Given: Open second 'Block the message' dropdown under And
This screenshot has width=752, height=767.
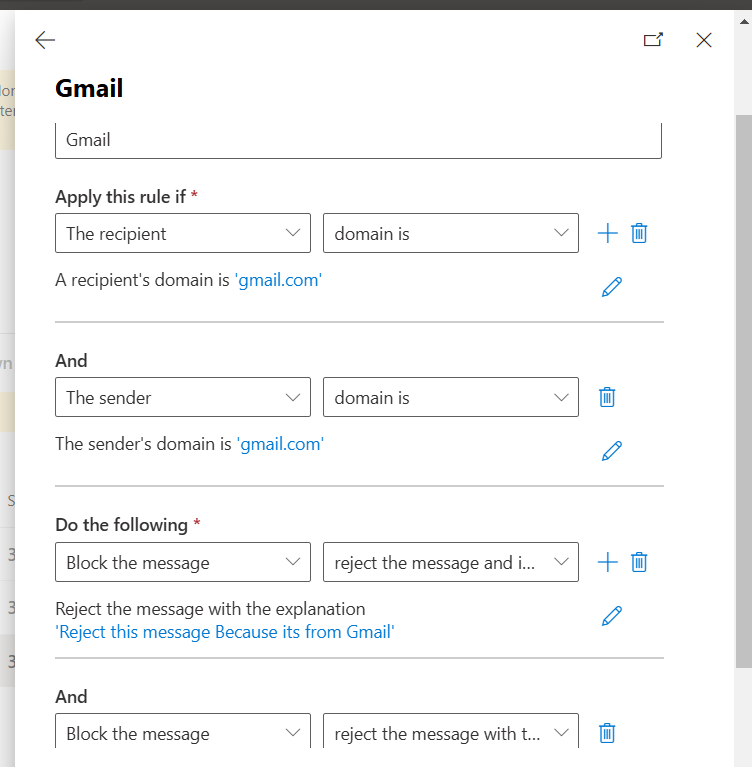Looking at the screenshot, I should pyautogui.click(x=182, y=731).
